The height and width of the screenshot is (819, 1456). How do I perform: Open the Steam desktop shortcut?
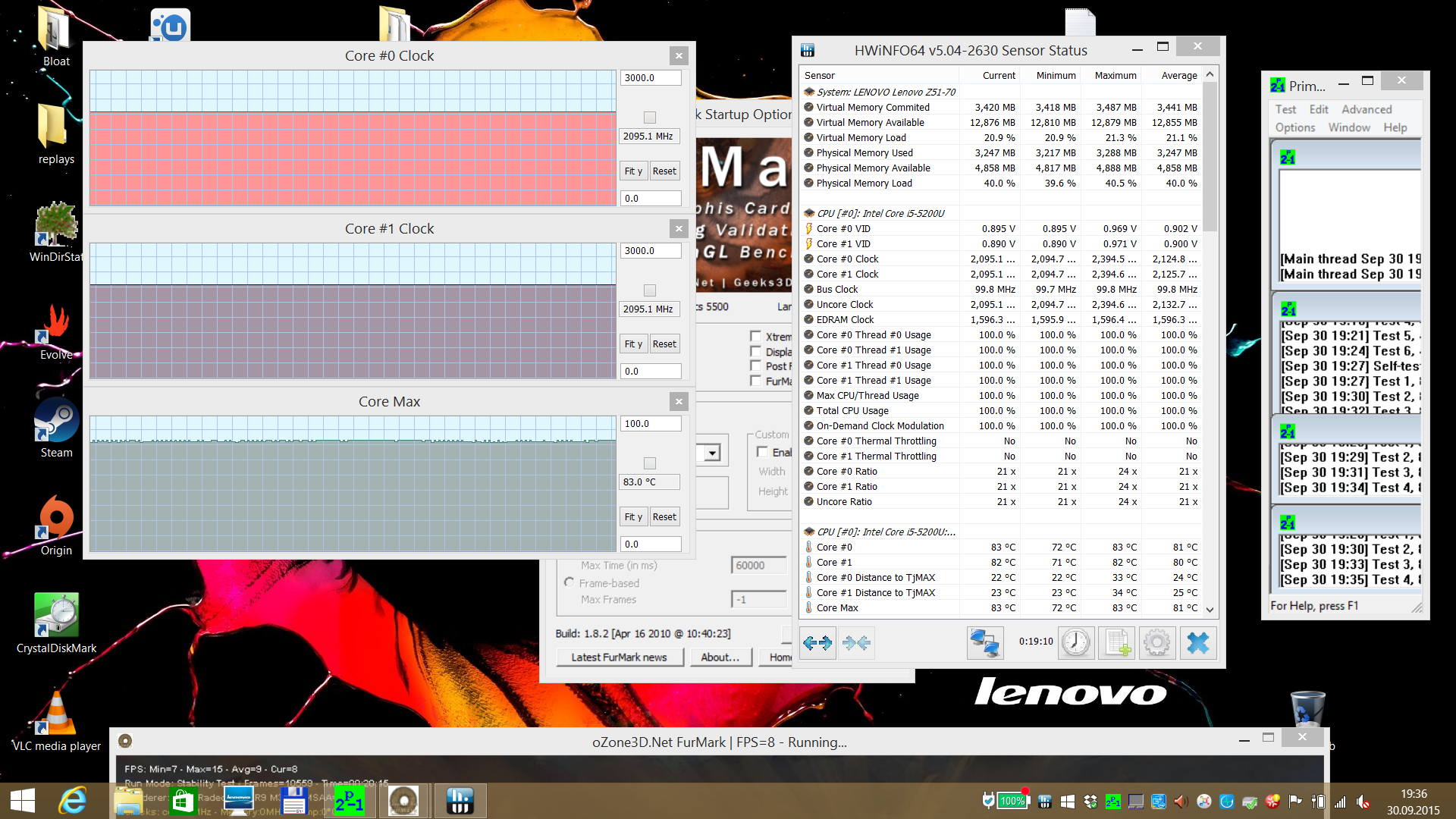point(57,428)
